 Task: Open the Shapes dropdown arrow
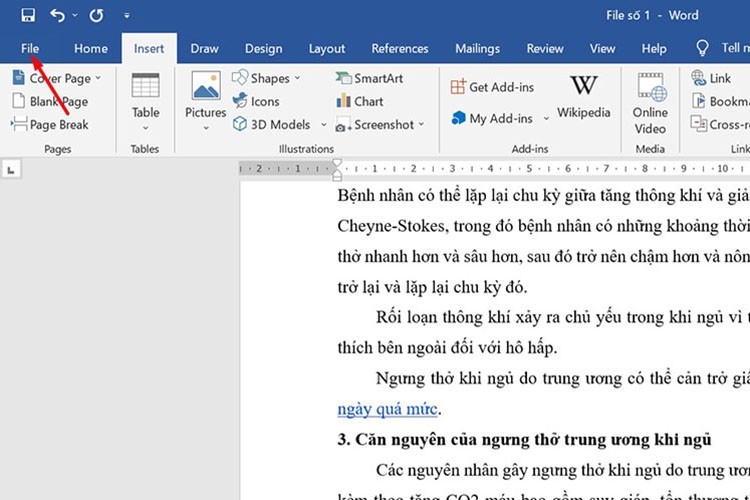tap(297, 78)
